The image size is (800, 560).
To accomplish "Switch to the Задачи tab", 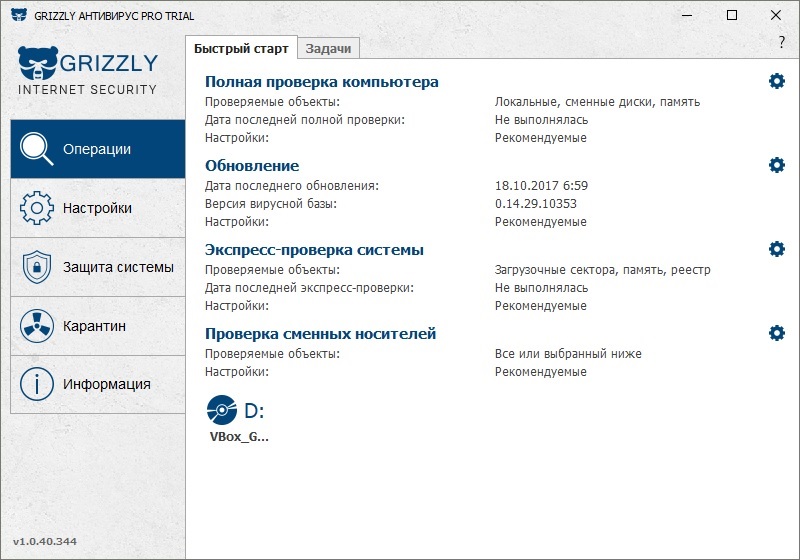I will tap(328, 48).
